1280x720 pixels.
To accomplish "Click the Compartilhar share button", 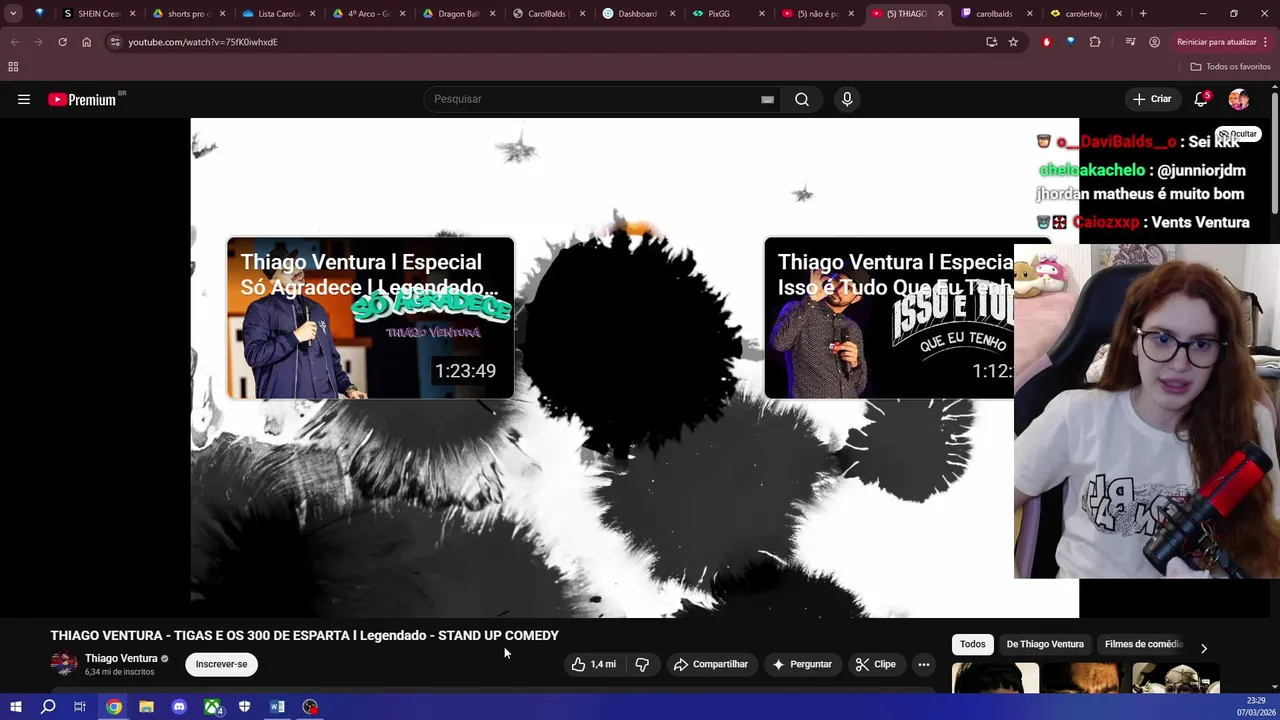I will [711, 664].
